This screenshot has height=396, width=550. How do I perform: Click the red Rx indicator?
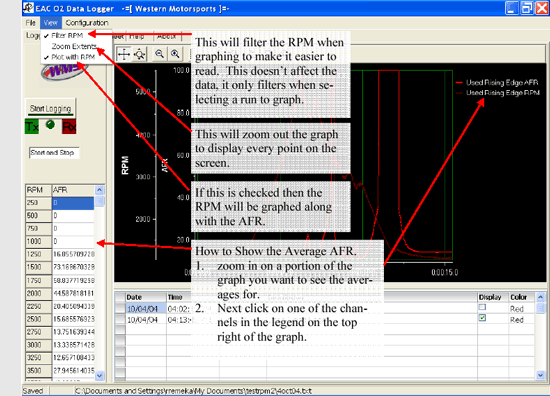point(69,127)
